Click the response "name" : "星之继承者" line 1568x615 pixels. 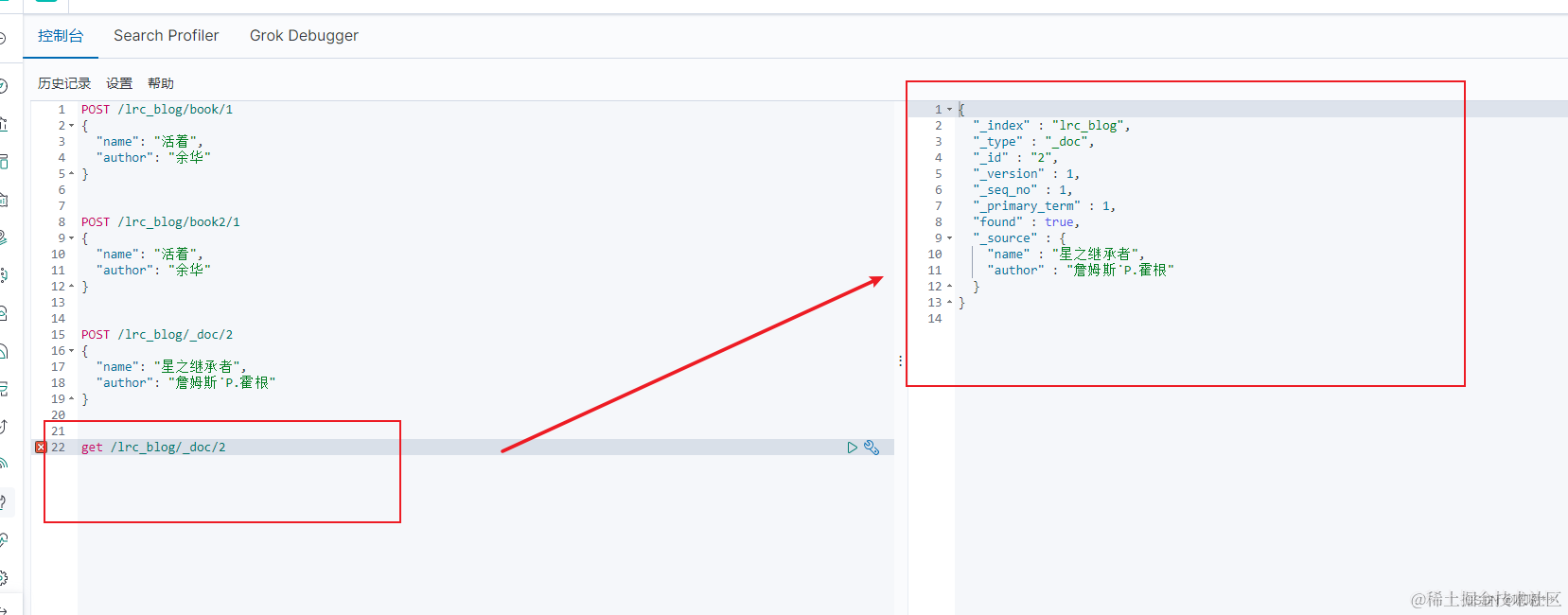click(1066, 255)
